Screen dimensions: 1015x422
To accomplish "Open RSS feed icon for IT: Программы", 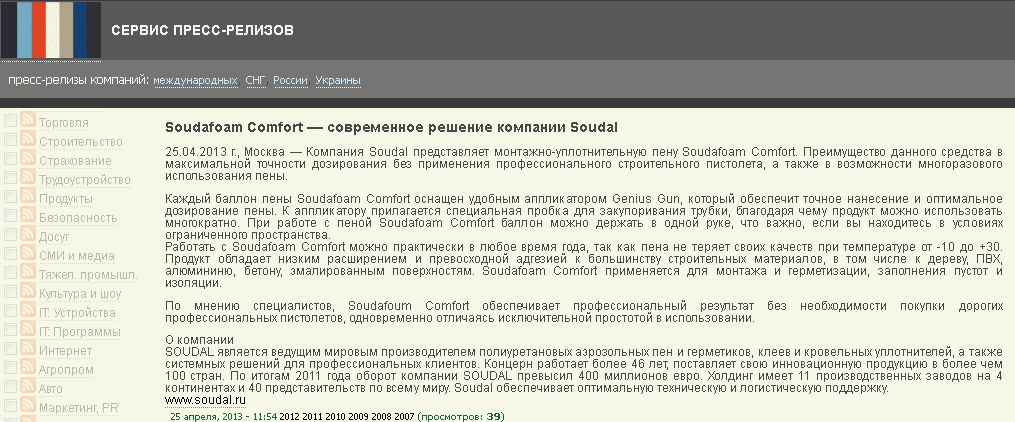I will [28, 329].
